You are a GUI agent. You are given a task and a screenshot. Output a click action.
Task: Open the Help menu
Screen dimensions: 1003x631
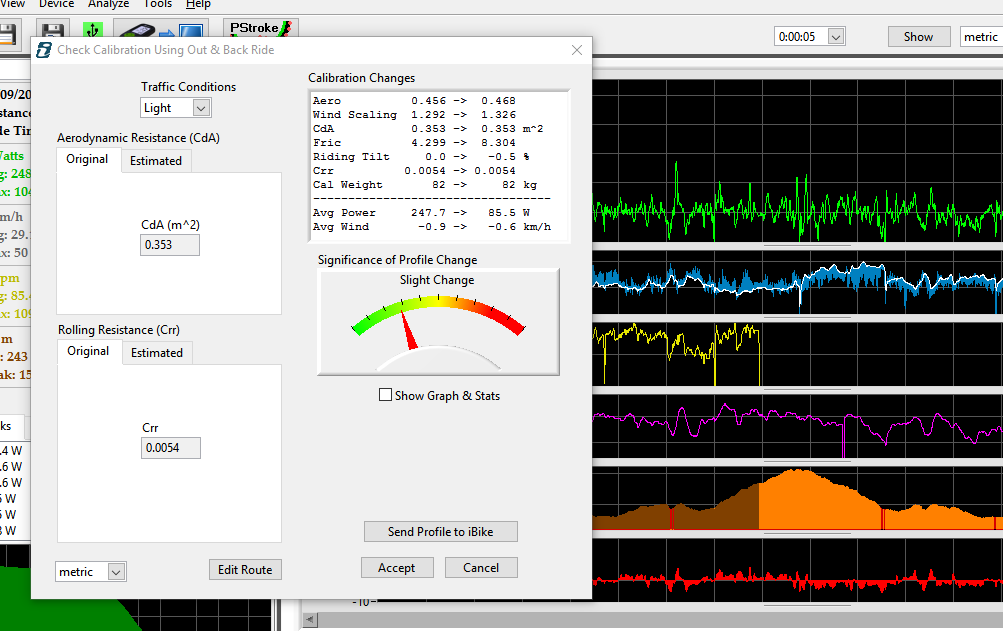(x=198, y=4)
